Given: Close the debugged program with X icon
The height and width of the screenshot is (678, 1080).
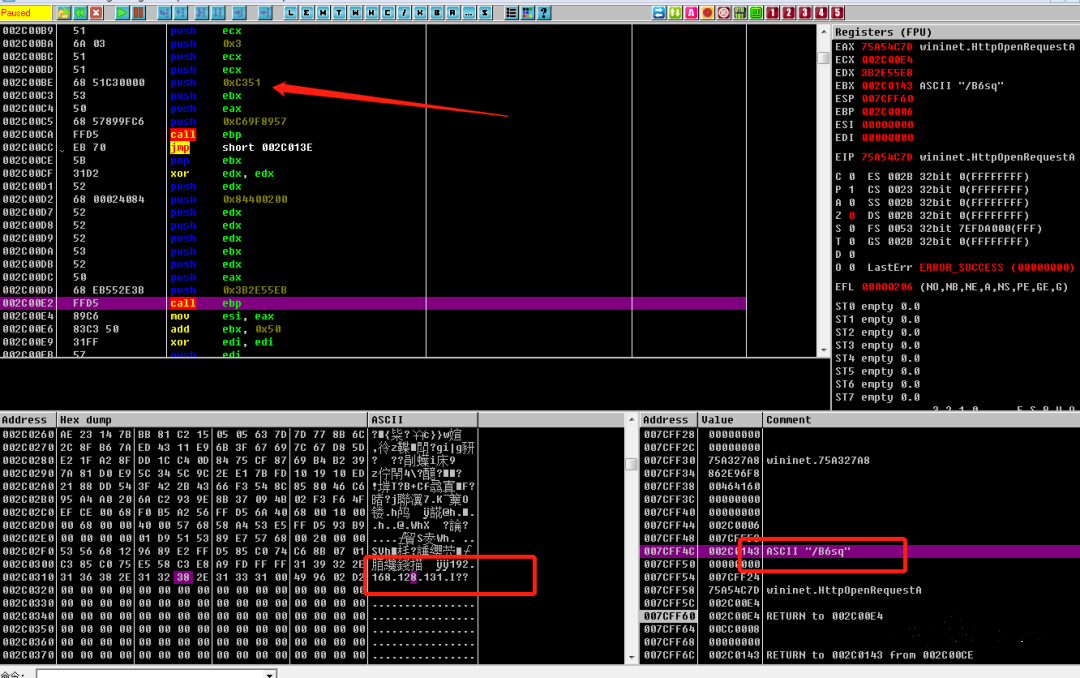Looking at the screenshot, I should (96, 13).
